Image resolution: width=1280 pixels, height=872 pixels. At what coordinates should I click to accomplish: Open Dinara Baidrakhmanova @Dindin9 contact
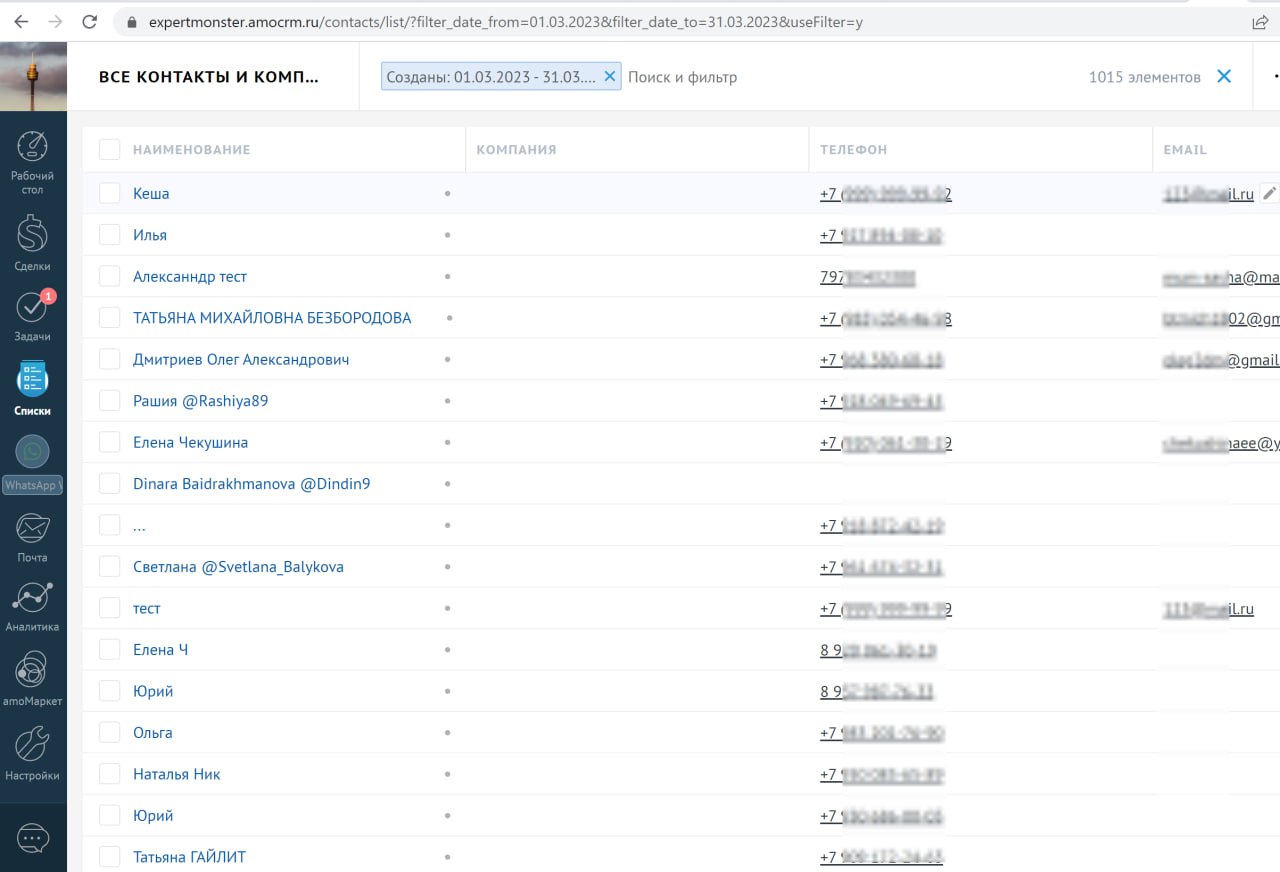[252, 484]
